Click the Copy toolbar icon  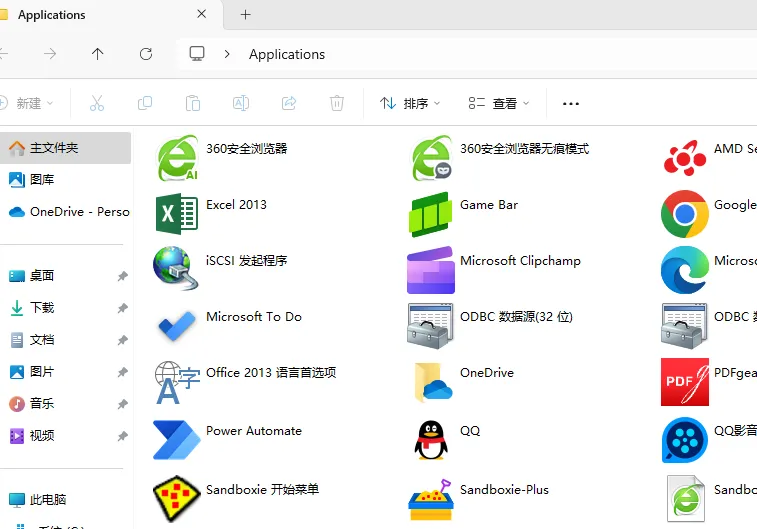point(145,103)
